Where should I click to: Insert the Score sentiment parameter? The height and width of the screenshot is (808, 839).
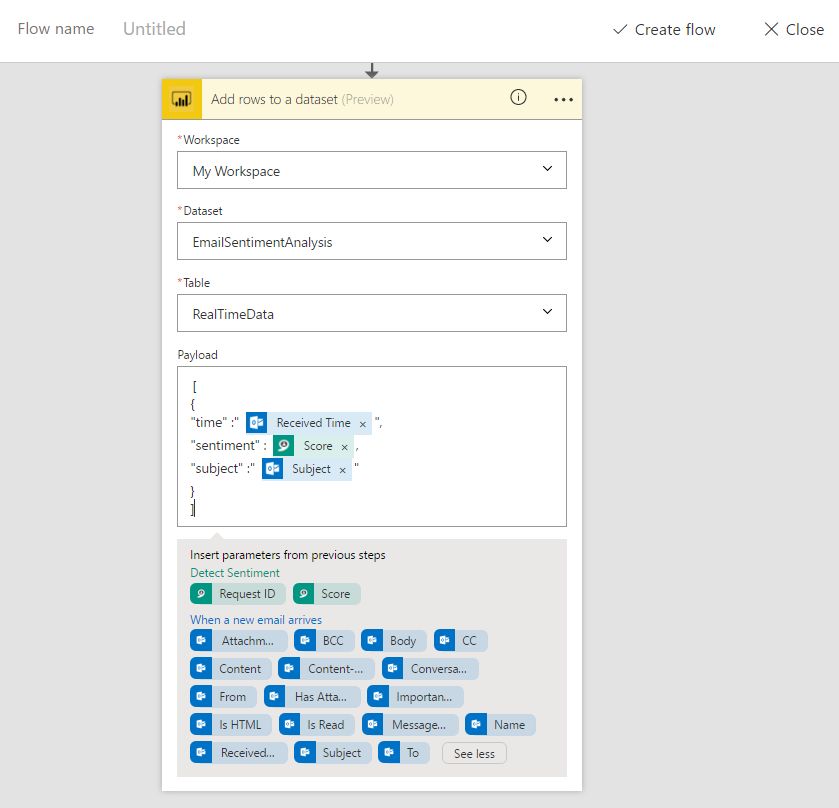326,594
